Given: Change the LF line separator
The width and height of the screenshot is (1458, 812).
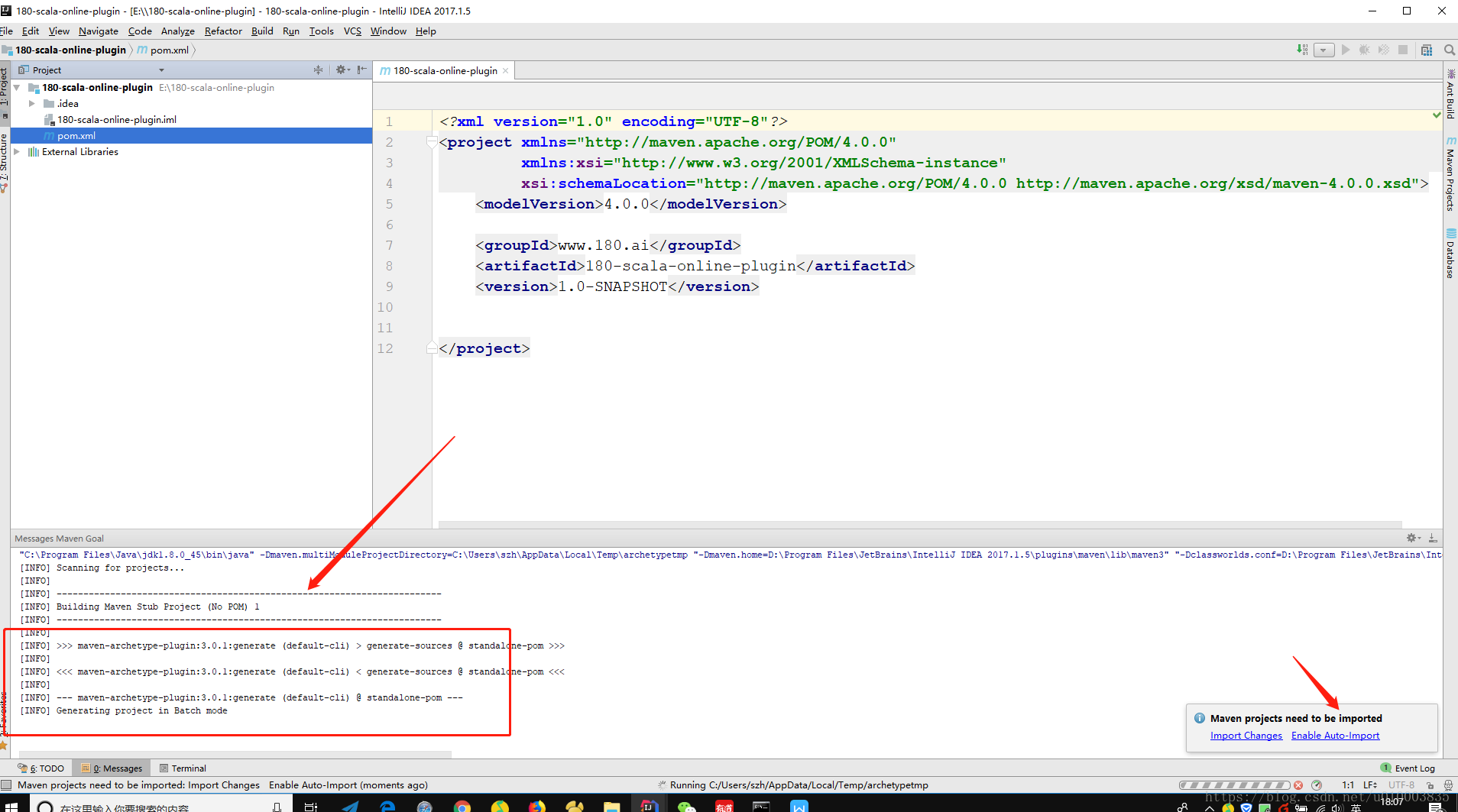Looking at the screenshot, I should coord(1370,785).
